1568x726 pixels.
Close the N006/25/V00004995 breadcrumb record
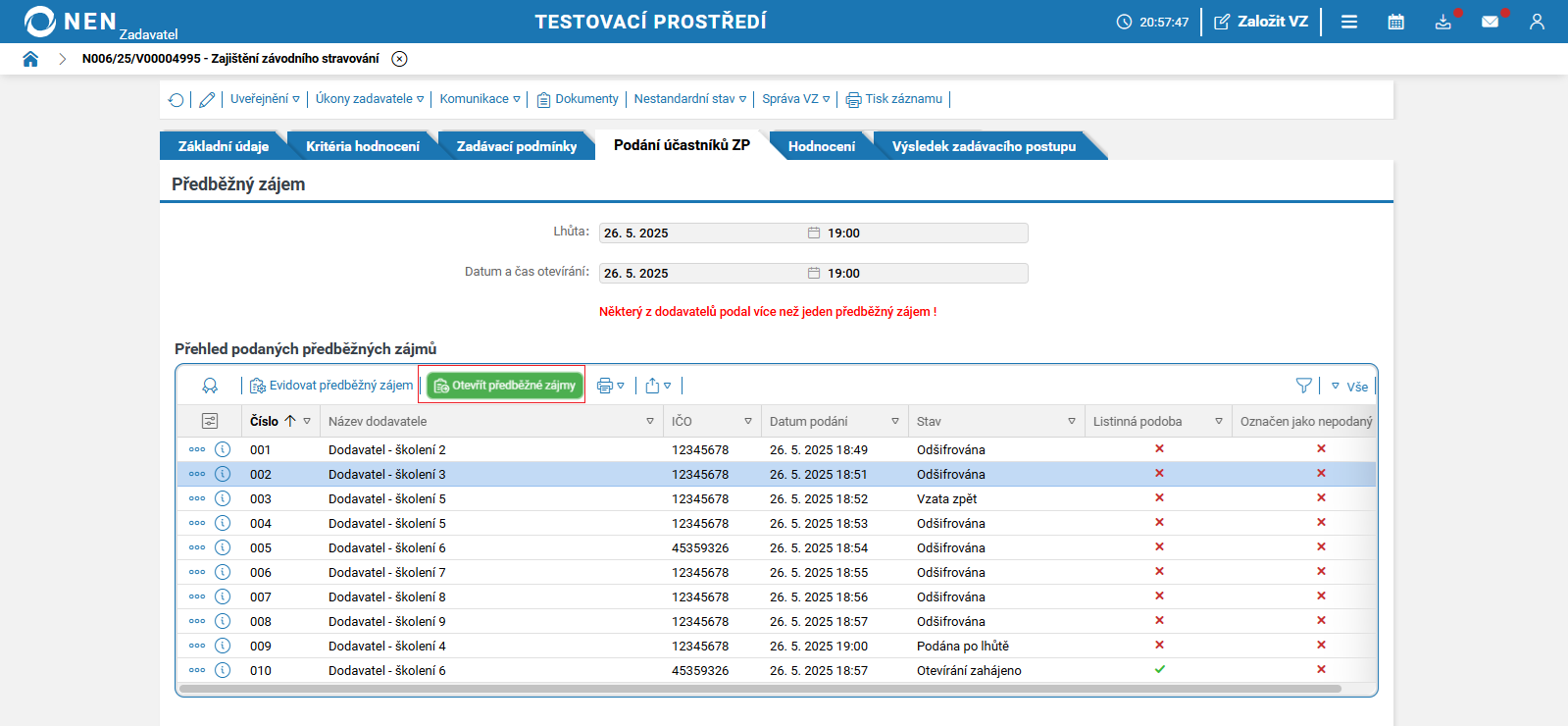[x=399, y=59]
